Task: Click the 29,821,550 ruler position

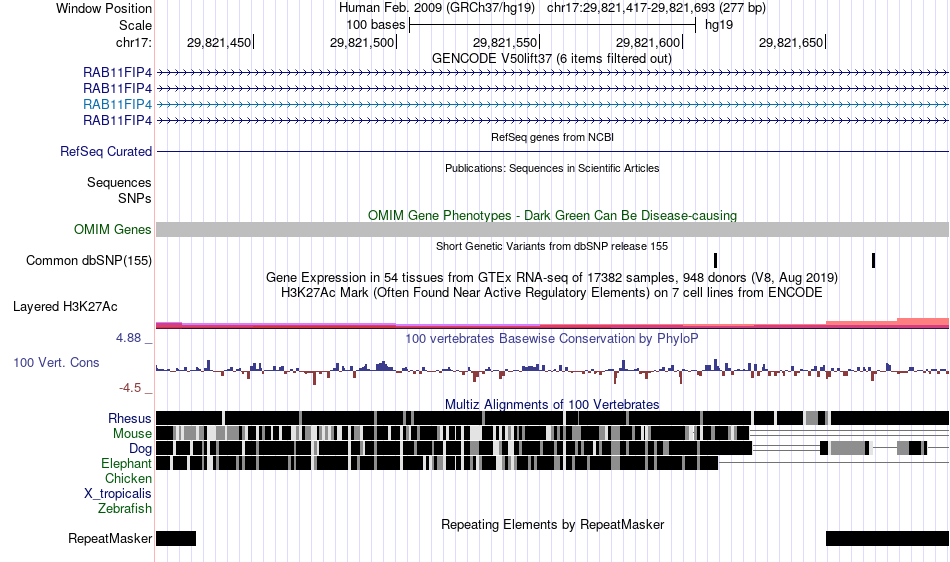Action: pyautogui.click(x=505, y=42)
